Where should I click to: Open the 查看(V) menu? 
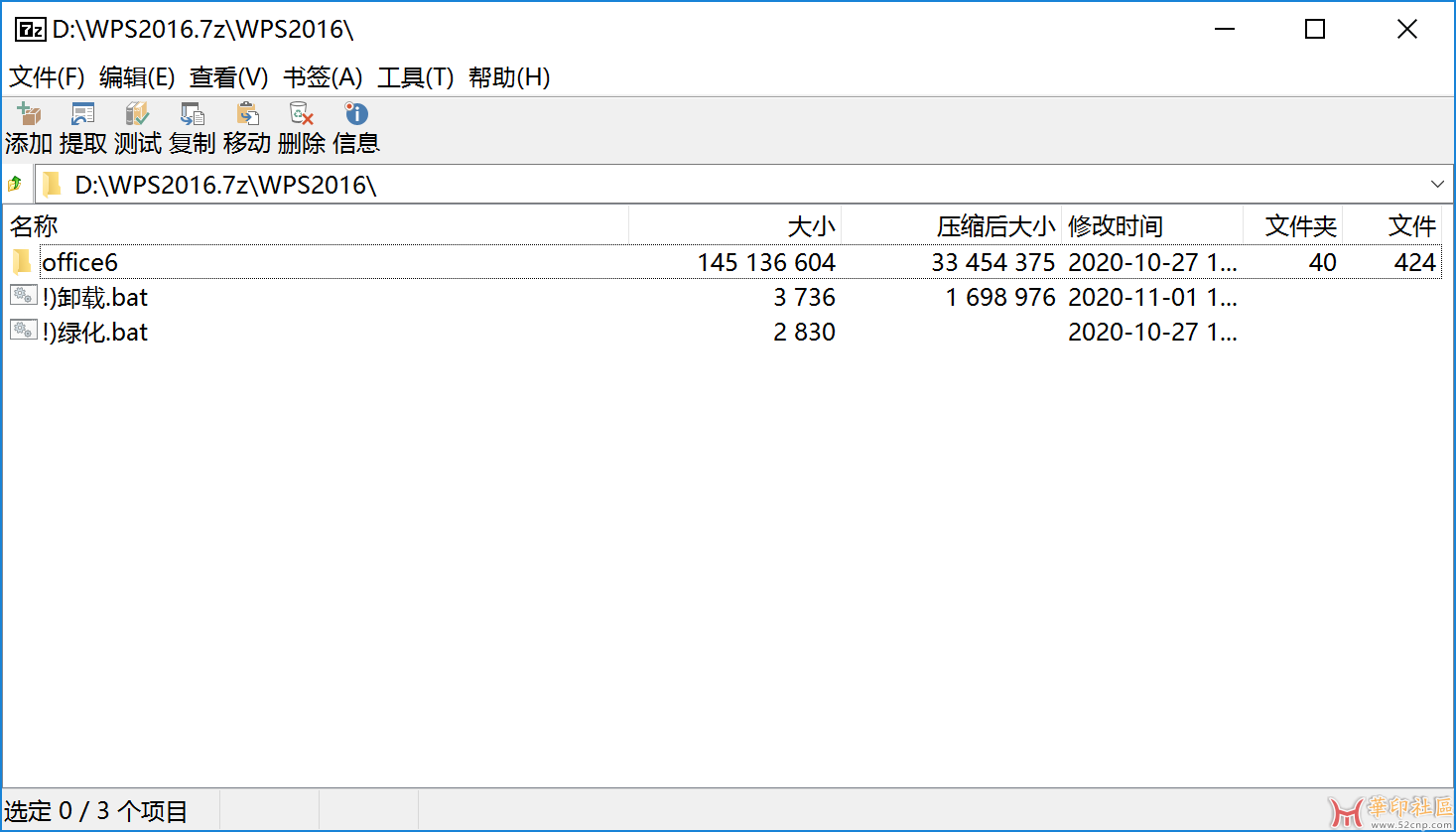229,77
